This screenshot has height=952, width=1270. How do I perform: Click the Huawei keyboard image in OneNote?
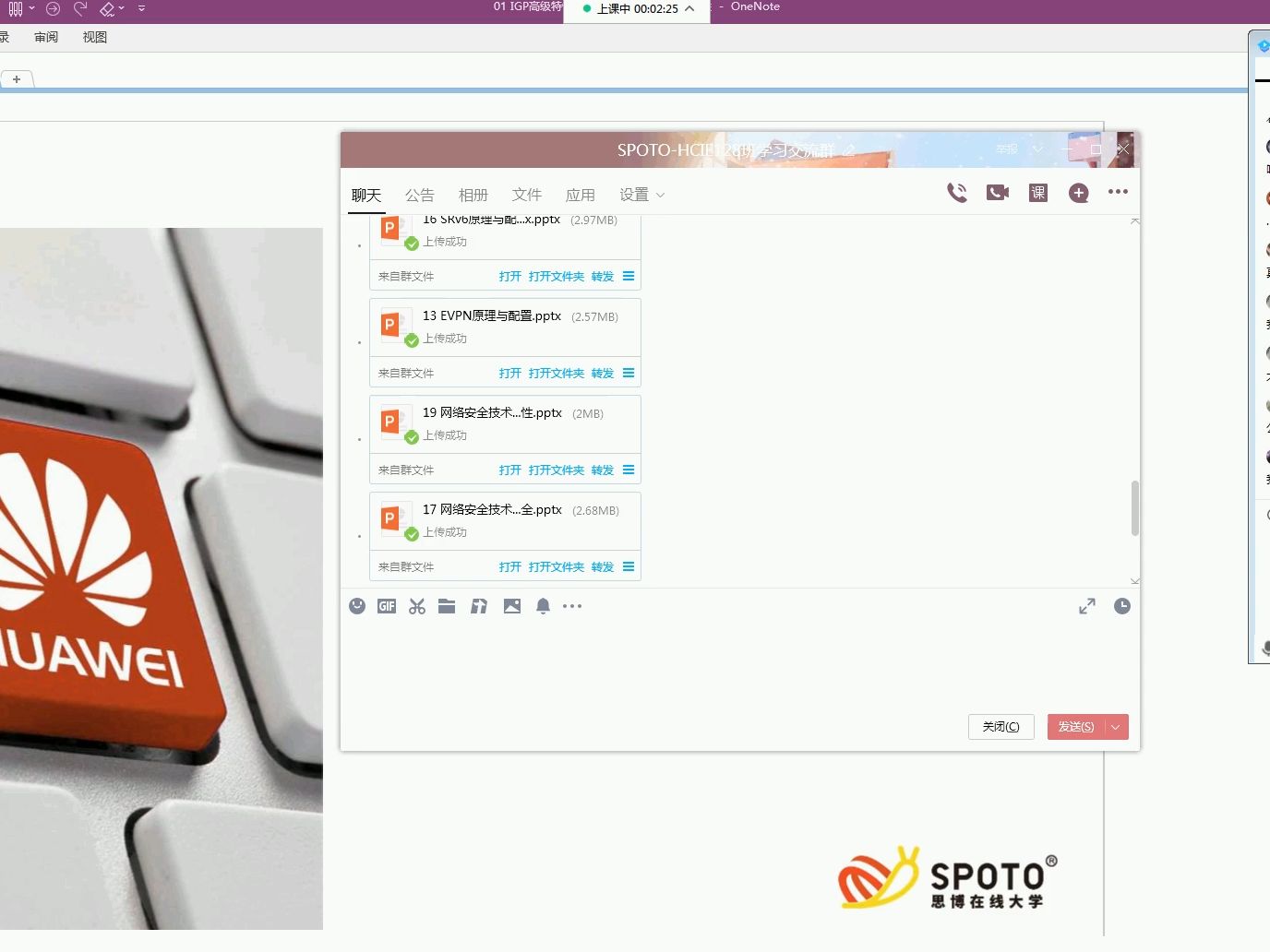click(x=162, y=578)
